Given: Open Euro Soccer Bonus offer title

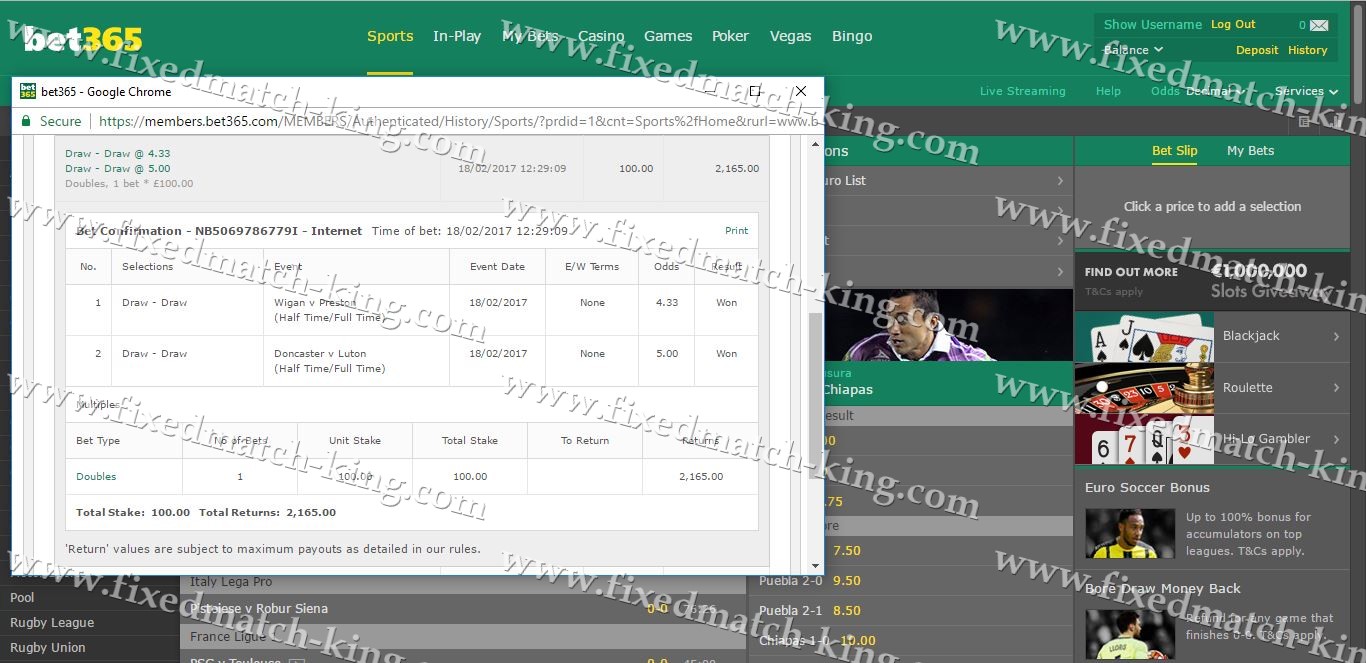Looking at the screenshot, I should [1147, 488].
